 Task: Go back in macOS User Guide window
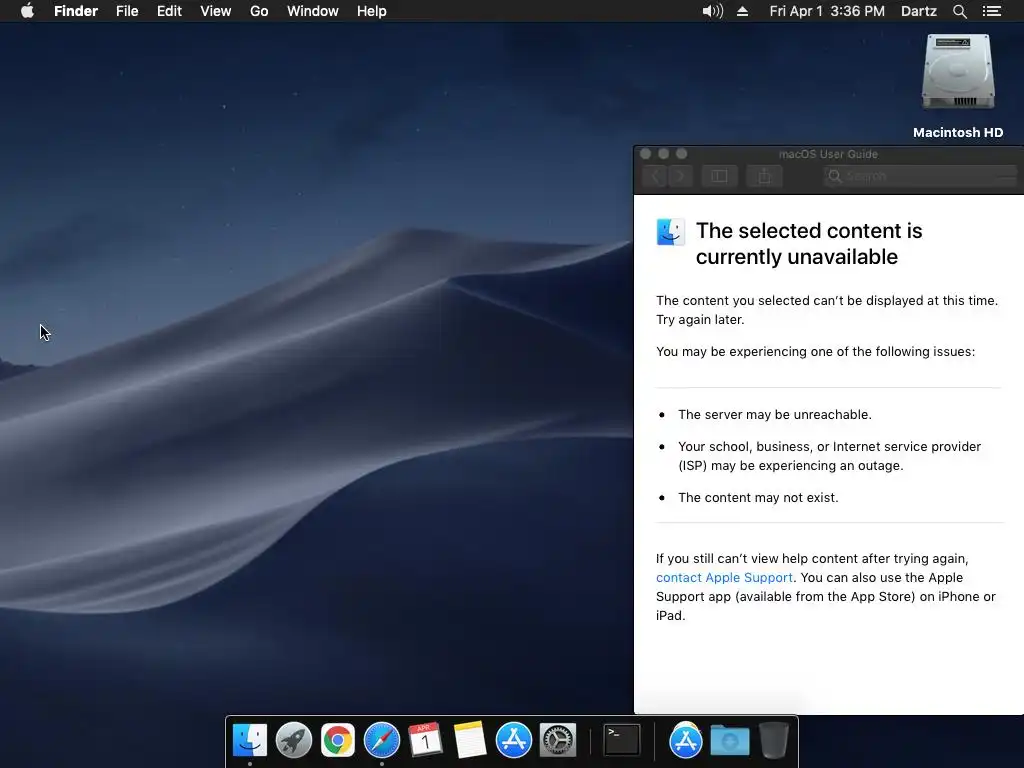tap(655, 176)
